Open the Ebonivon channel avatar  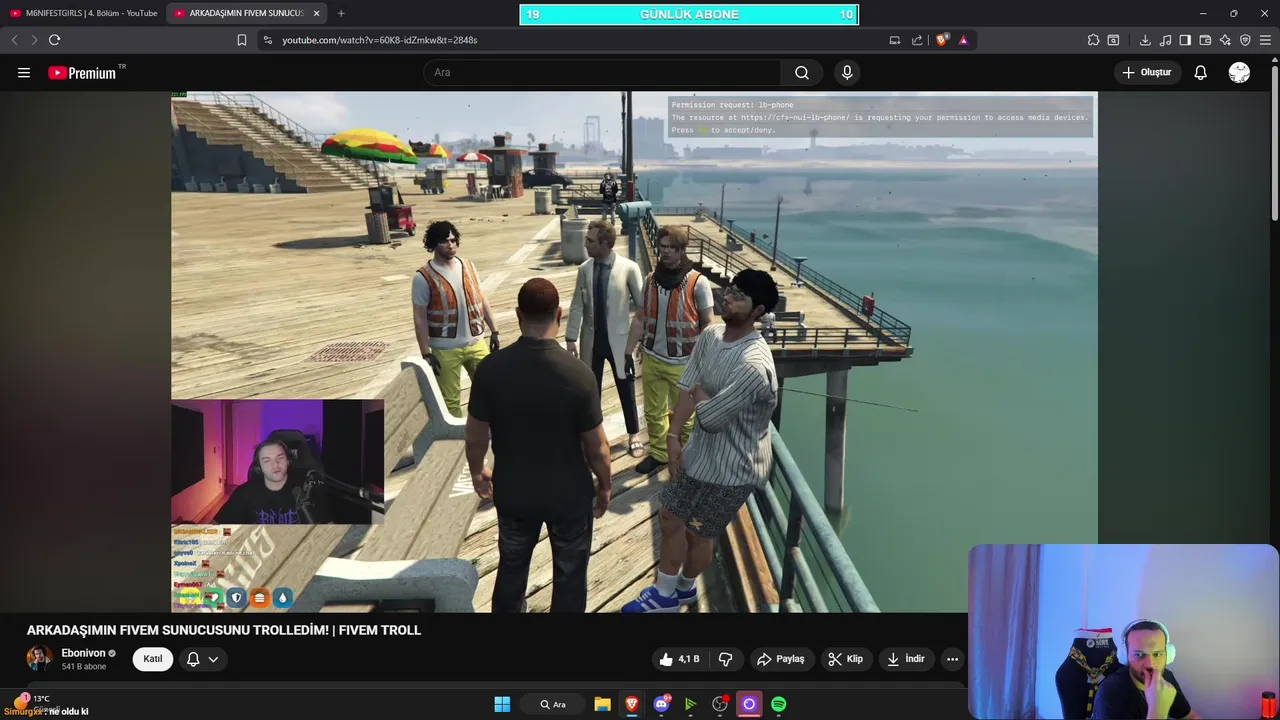point(39,658)
